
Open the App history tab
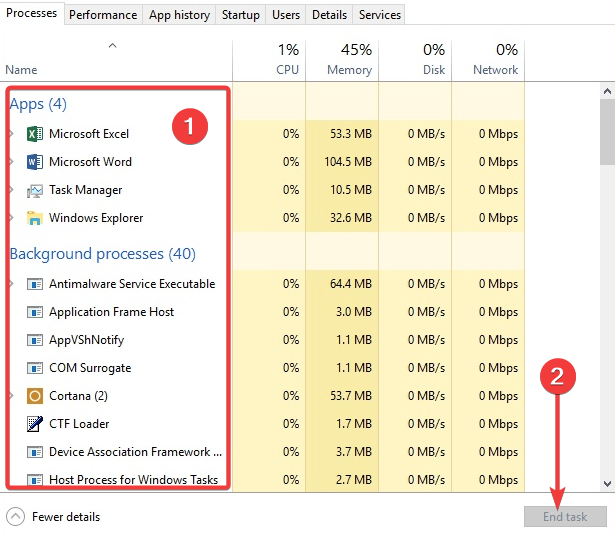pyautogui.click(x=179, y=15)
